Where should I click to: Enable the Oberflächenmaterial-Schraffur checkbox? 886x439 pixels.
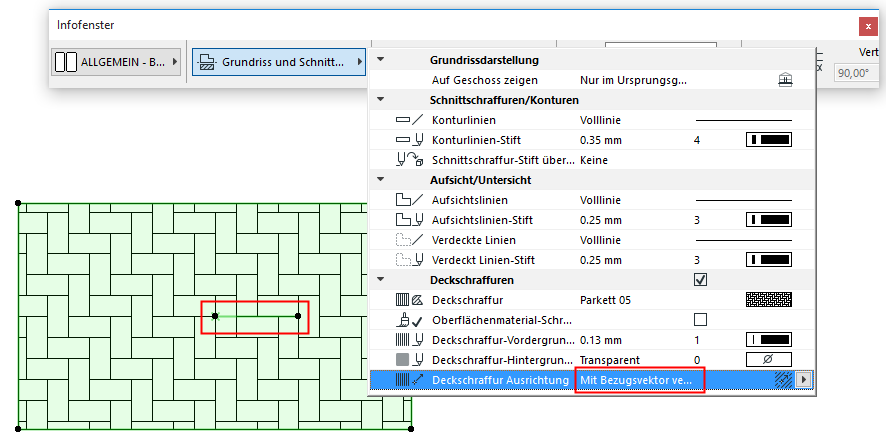coord(701,320)
